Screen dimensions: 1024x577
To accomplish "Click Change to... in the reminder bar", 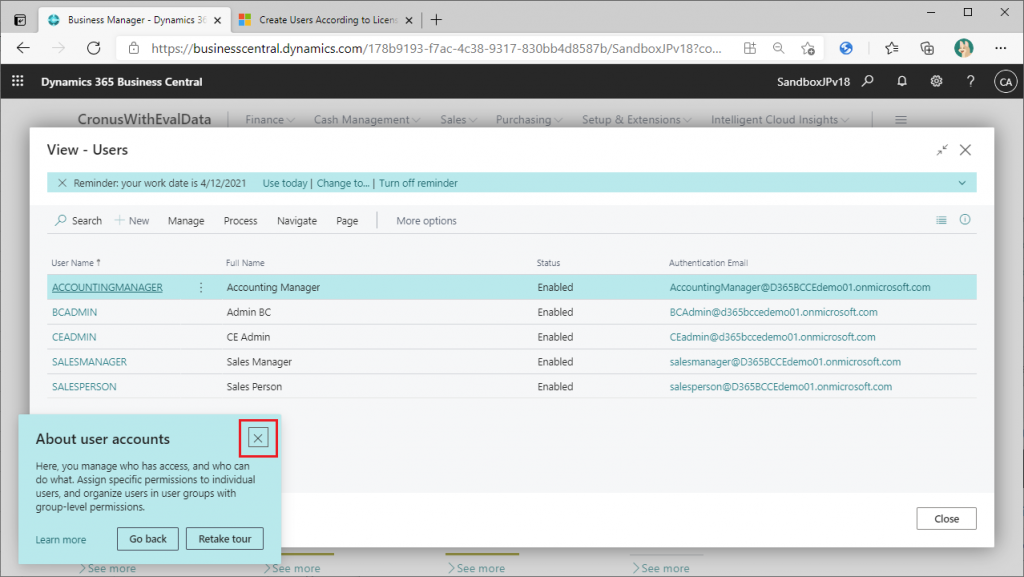I will 343,183.
